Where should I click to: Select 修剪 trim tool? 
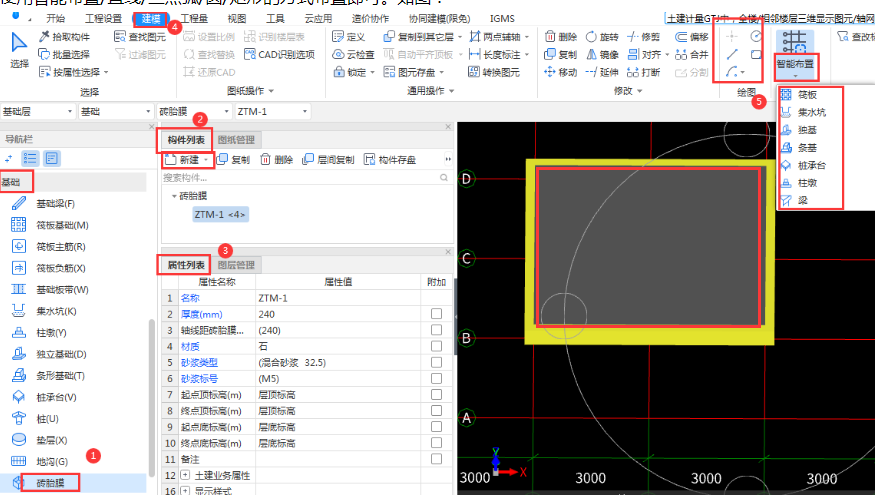(x=644, y=37)
